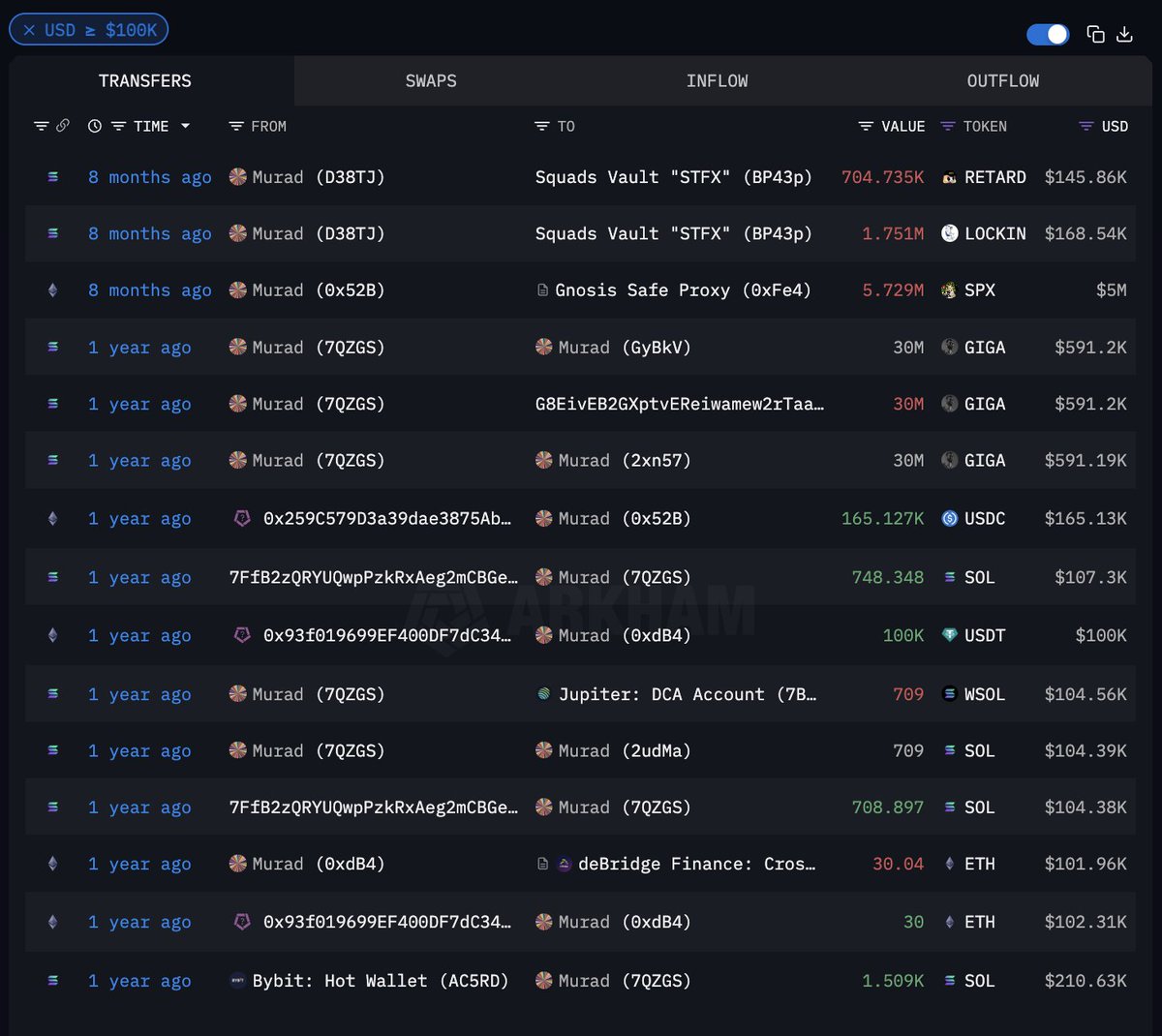The height and width of the screenshot is (1036, 1162).
Task: Open the 0x259C579D3a39dae3875Ab sender address
Action: click(387, 518)
